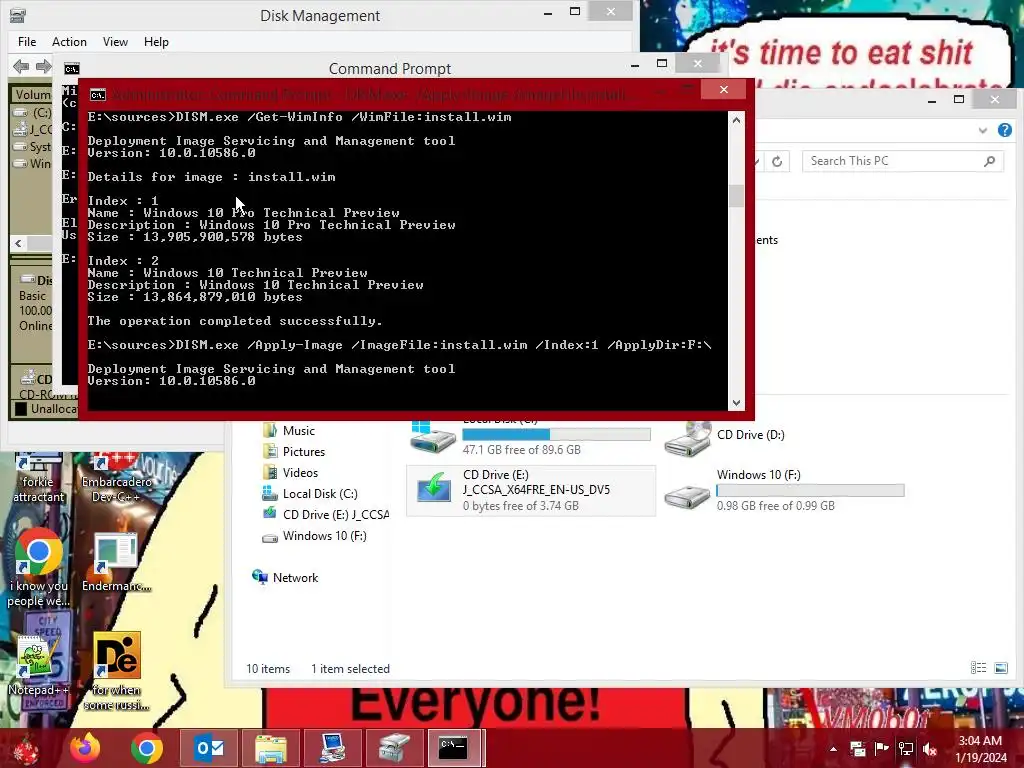Image resolution: width=1024 pixels, height=768 pixels.
Task: Click the Start button on the taskbar
Action: pos(26,748)
